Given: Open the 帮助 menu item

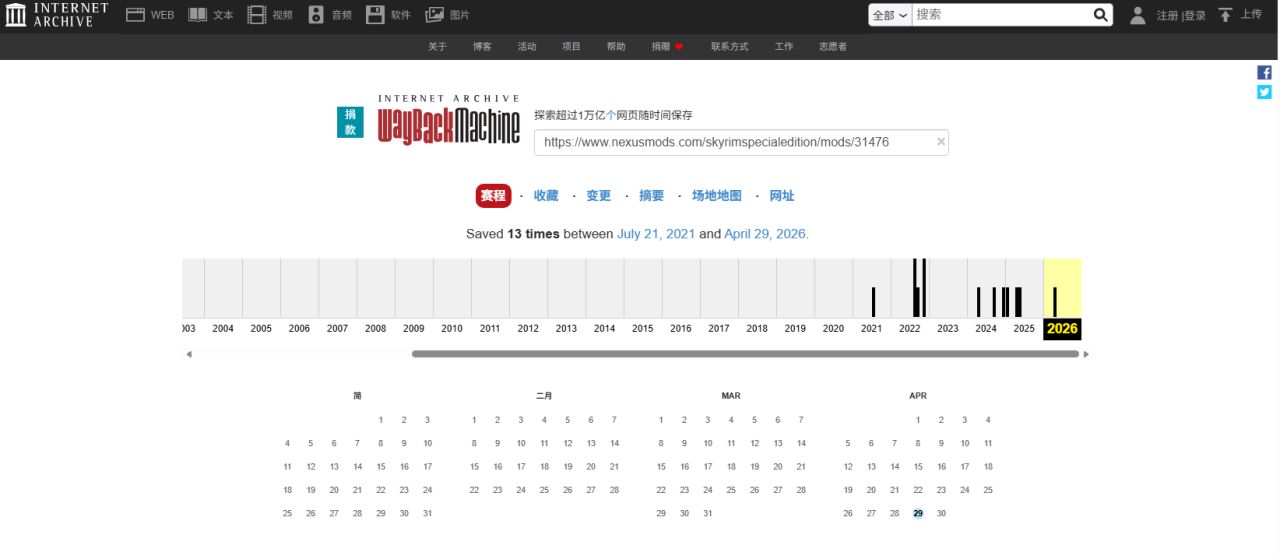Looking at the screenshot, I should pyautogui.click(x=616, y=46).
